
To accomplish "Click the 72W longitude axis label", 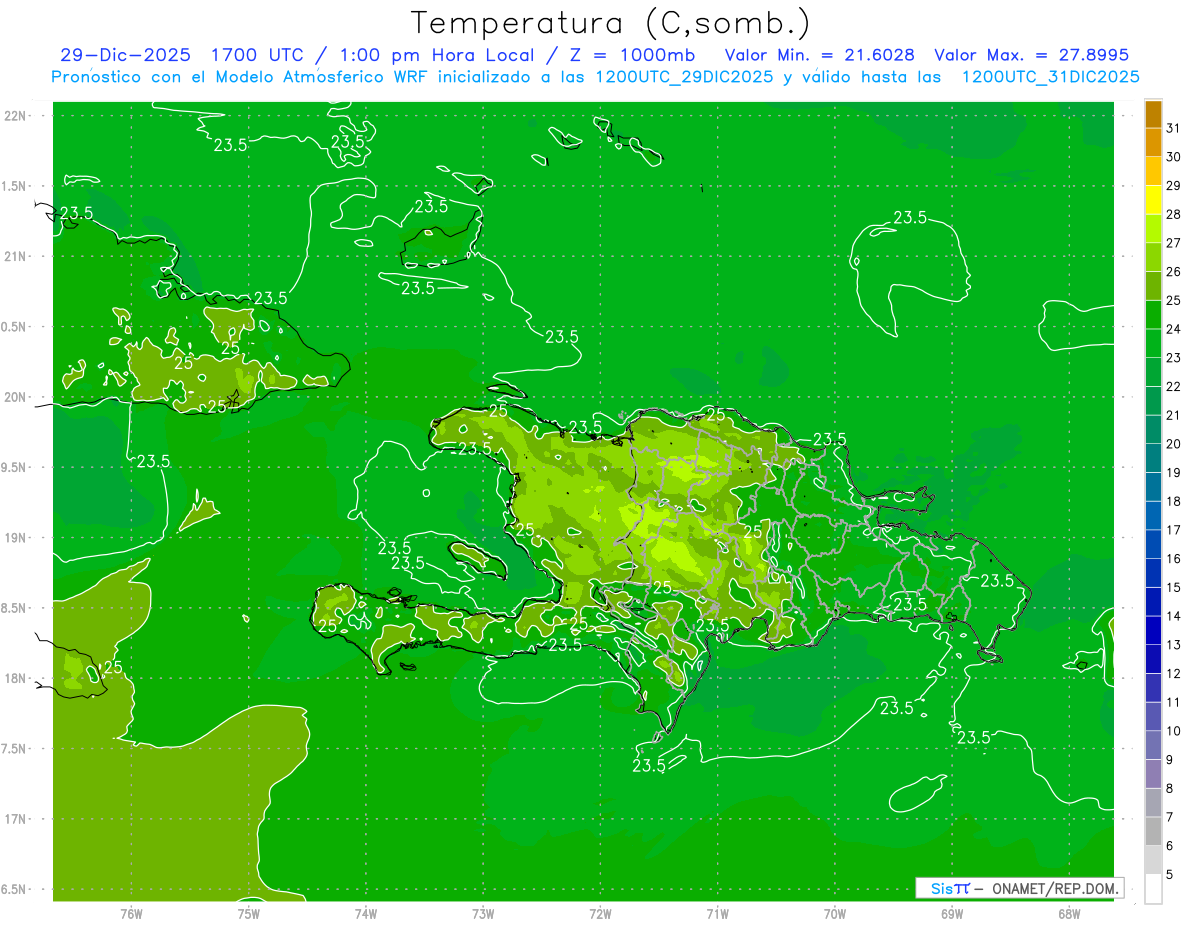I will tap(600, 914).
